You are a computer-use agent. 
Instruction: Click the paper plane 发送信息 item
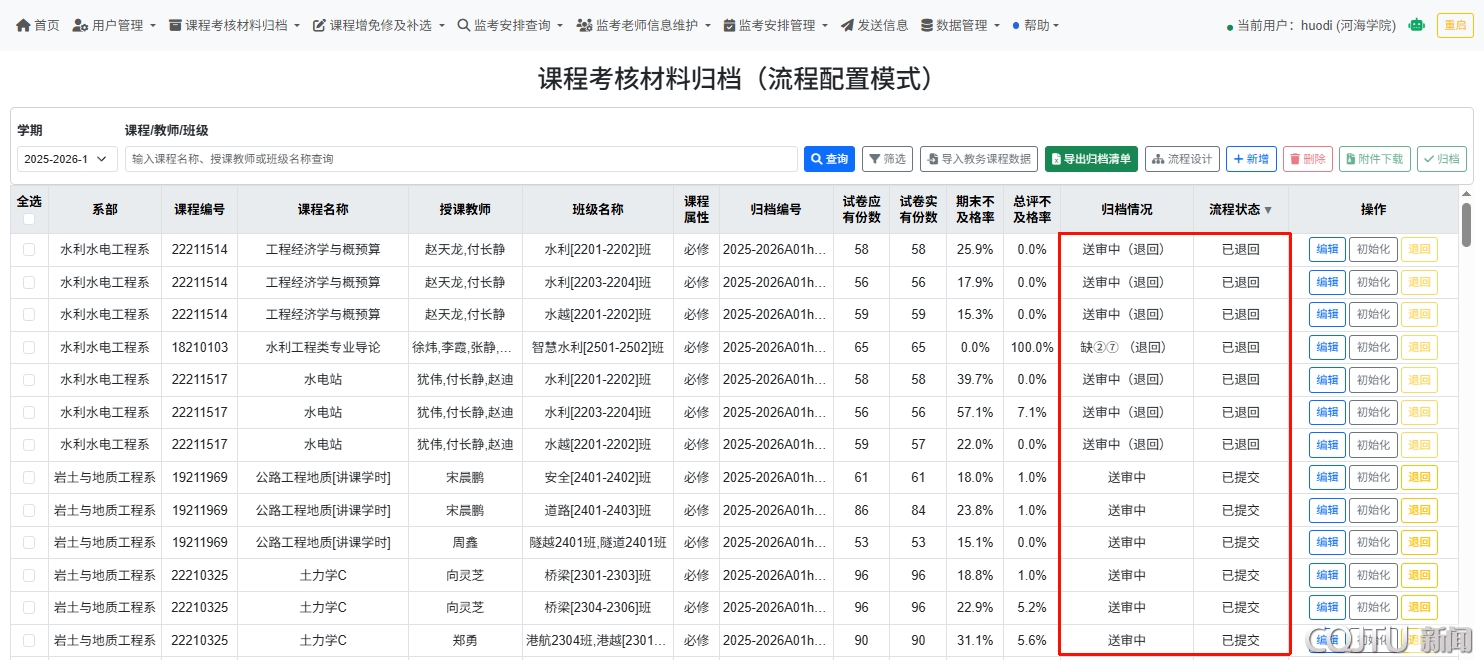[874, 25]
